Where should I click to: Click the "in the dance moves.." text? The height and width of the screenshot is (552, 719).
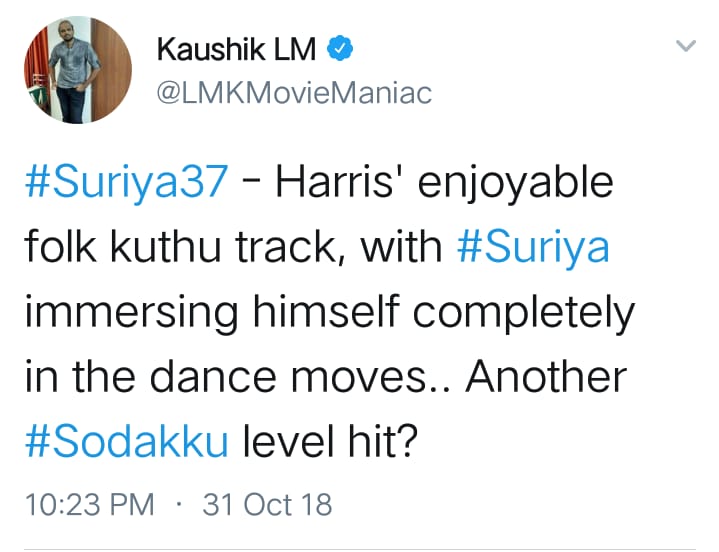[238, 377]
